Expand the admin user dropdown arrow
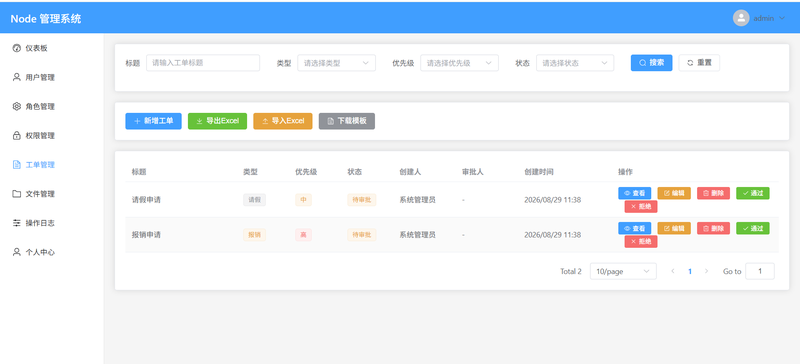The height and width of the screenshot is (364, 800). coord(782,18)
